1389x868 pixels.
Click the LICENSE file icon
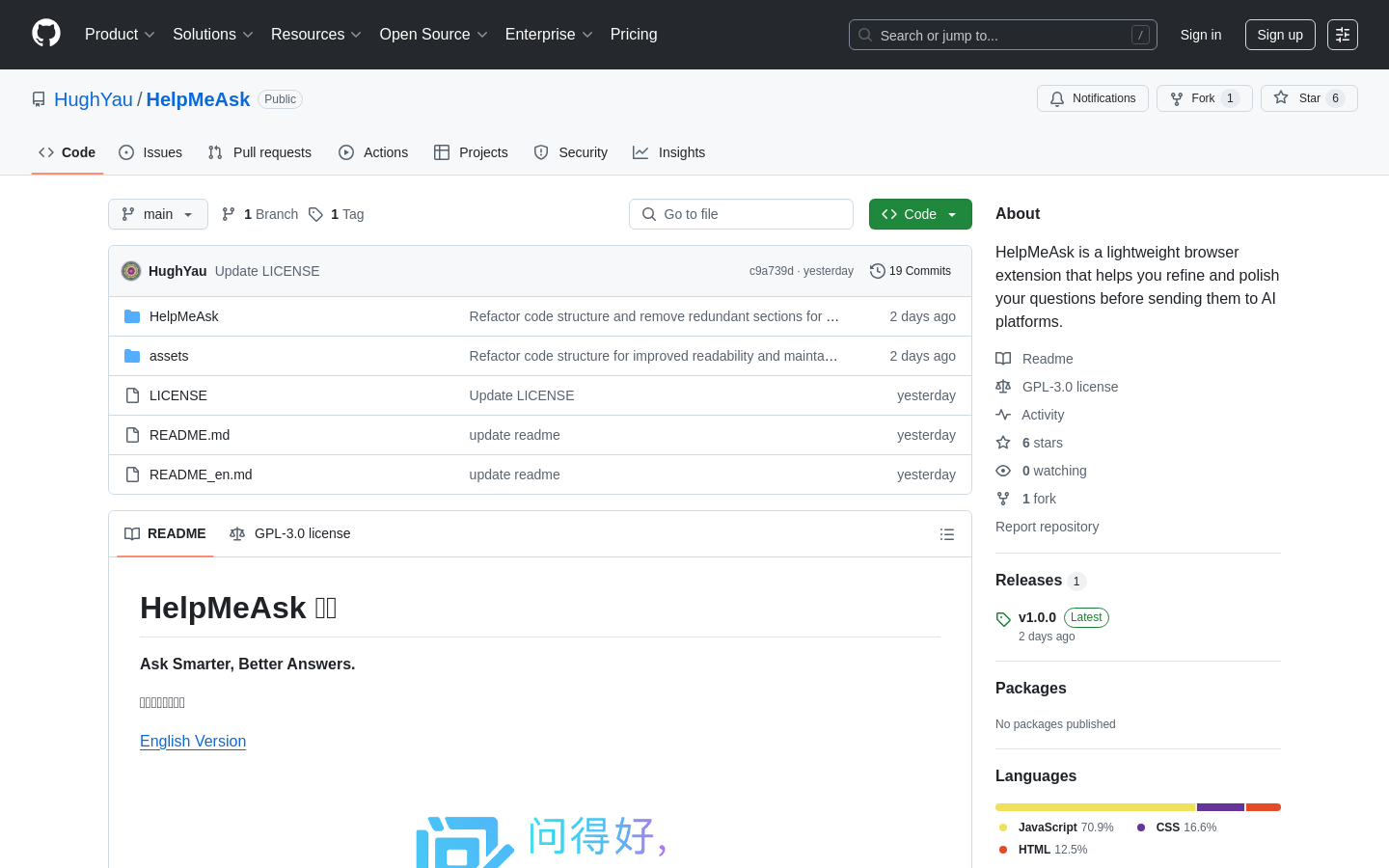132,395
